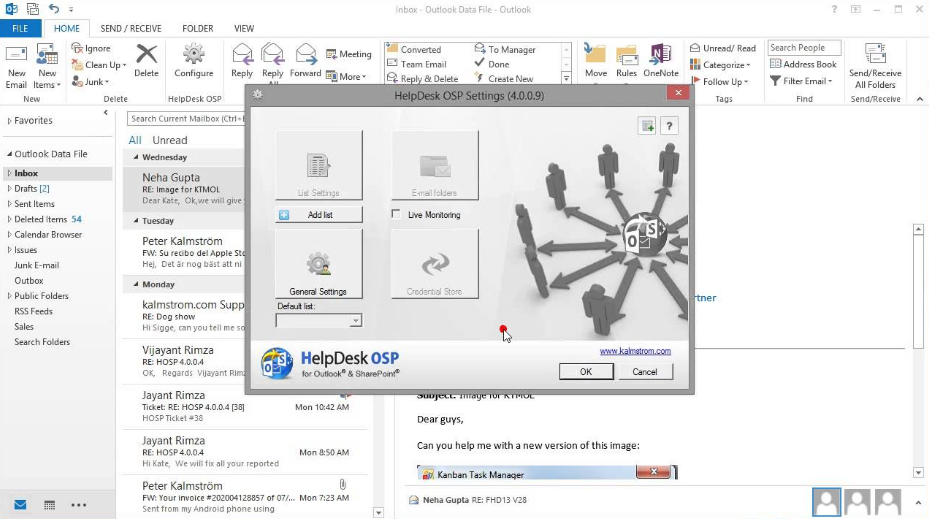Click the help question mark in dialog

tap(669, 126)
